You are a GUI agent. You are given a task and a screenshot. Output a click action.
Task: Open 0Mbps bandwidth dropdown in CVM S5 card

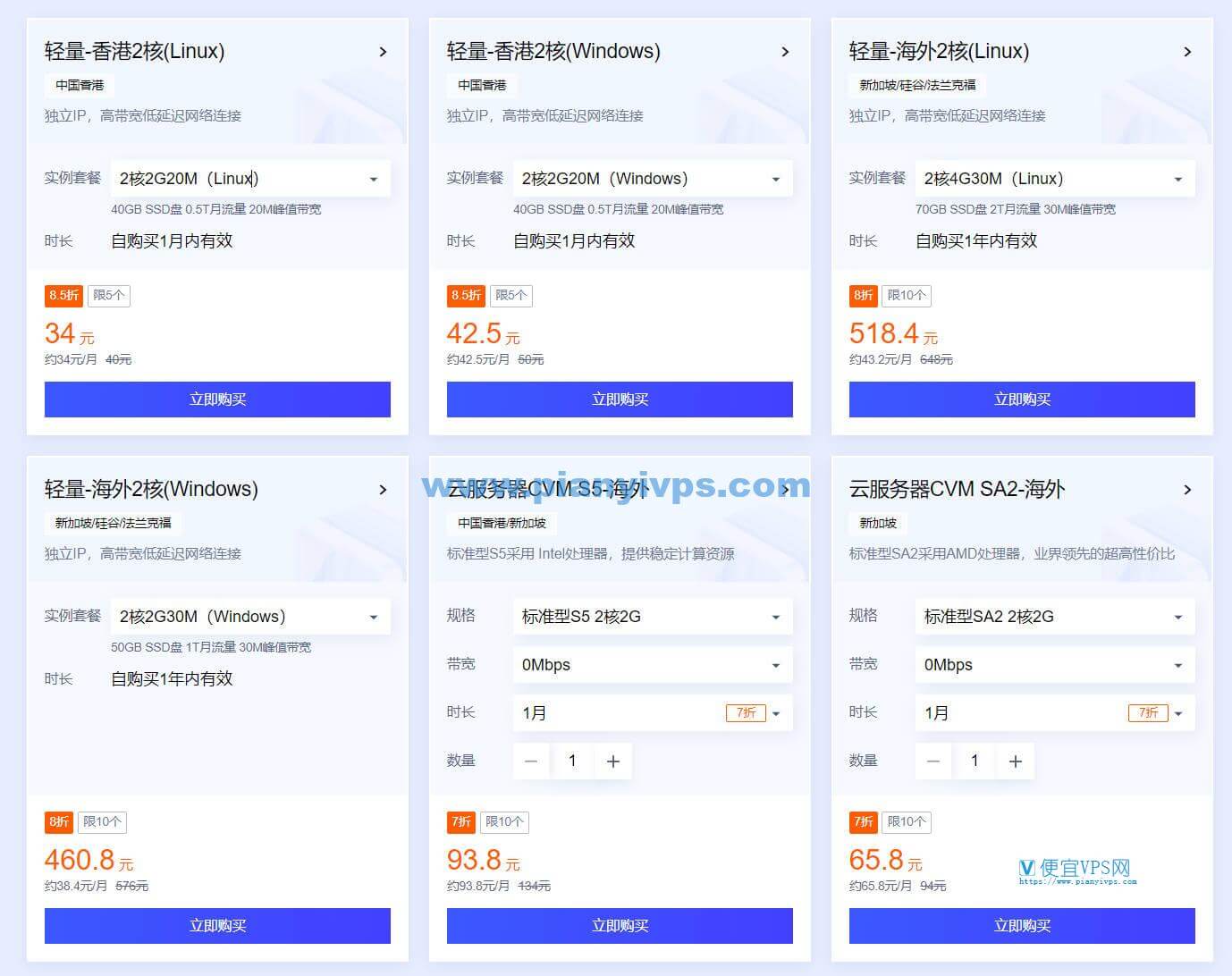click(653, 665)
